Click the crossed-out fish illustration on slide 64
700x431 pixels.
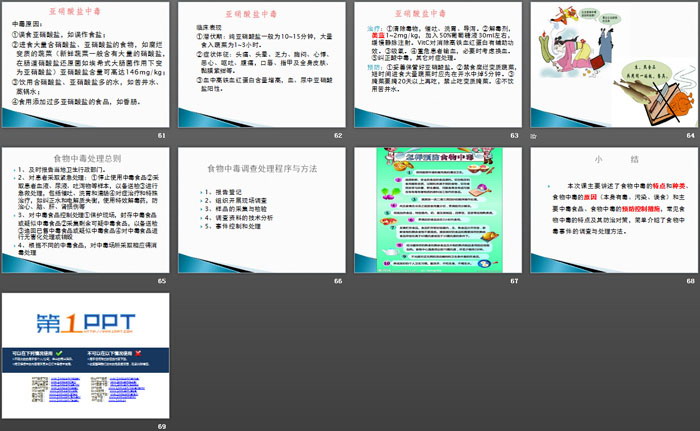click(x=655, y=100)
